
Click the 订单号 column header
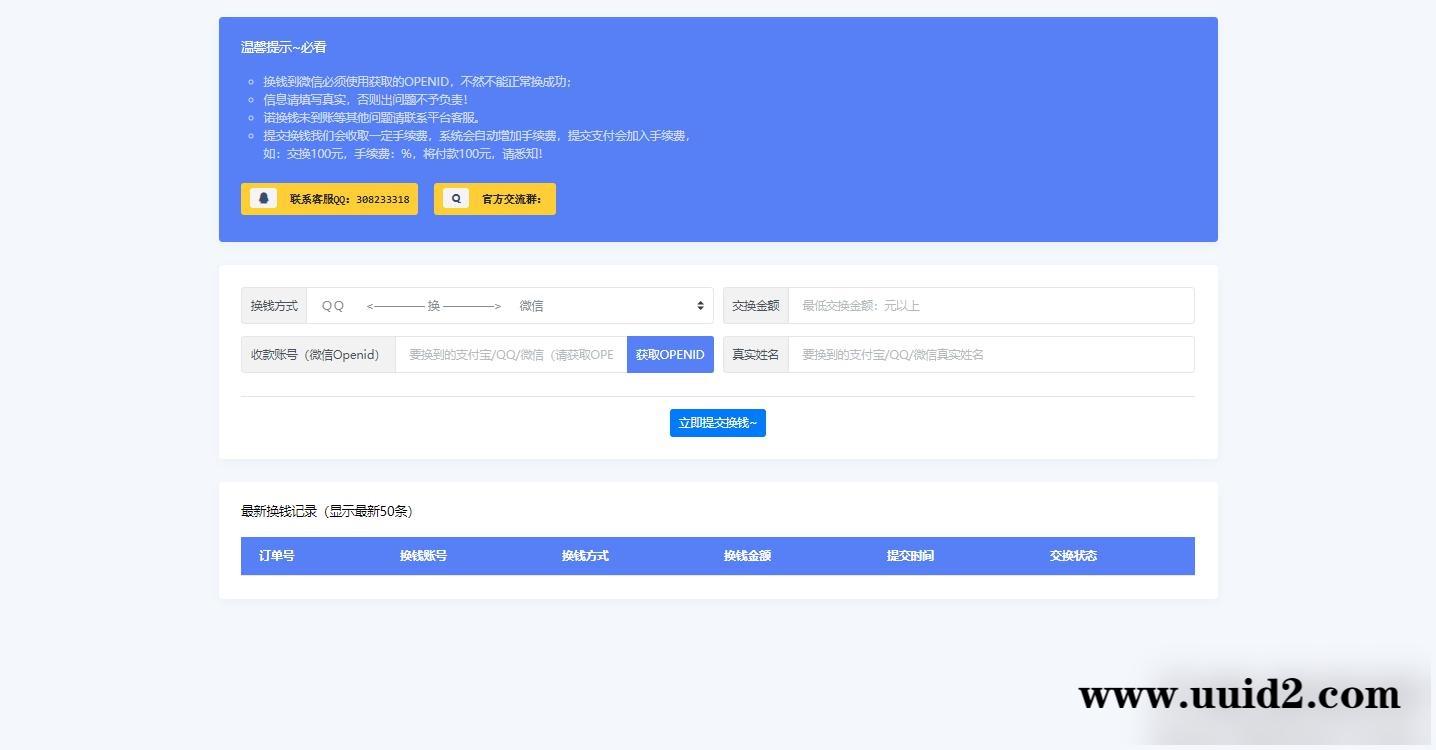(x=276, y=555)
